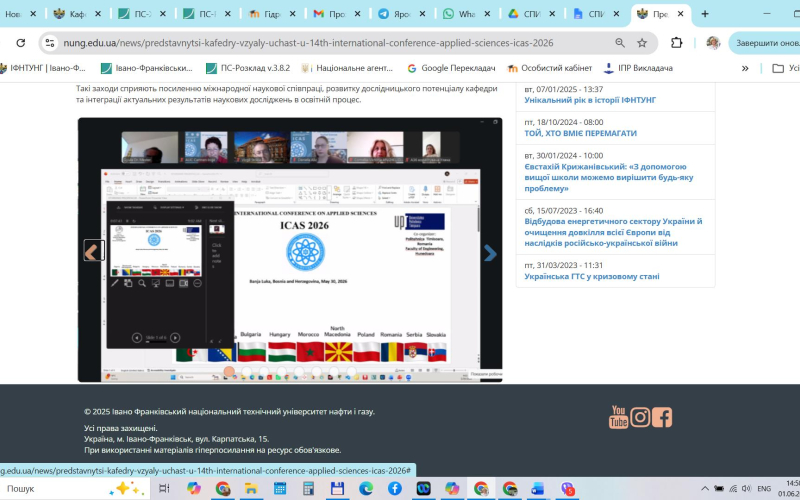Screen dimensions: 800x500
Task: Open the Instagram footer icon
Action: pyautogui.click(x=640, y=417)
